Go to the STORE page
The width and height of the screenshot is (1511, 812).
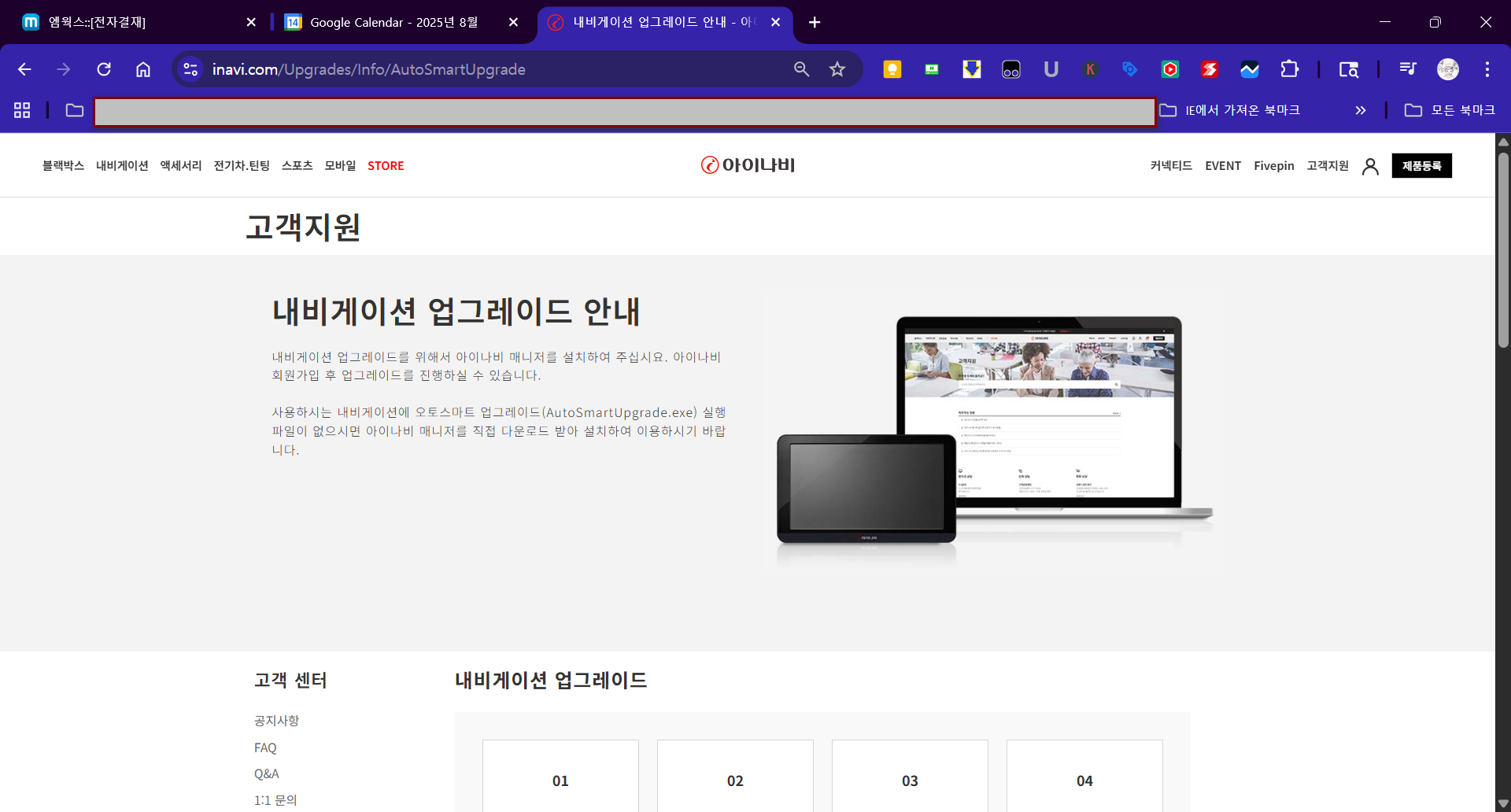coord(386,165)
